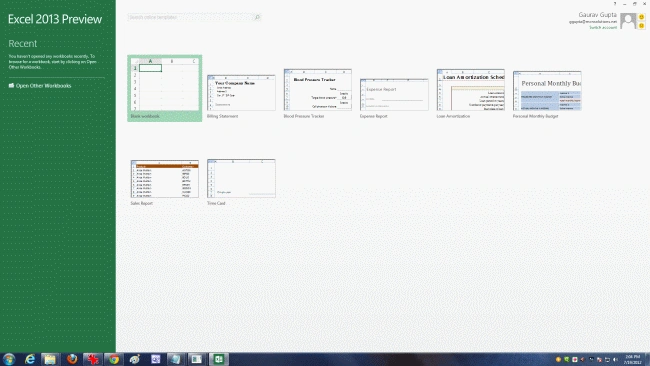The height and width of the screenshot is (366, 650).
Task: Click the magnifier search icon
Action: 257,17
